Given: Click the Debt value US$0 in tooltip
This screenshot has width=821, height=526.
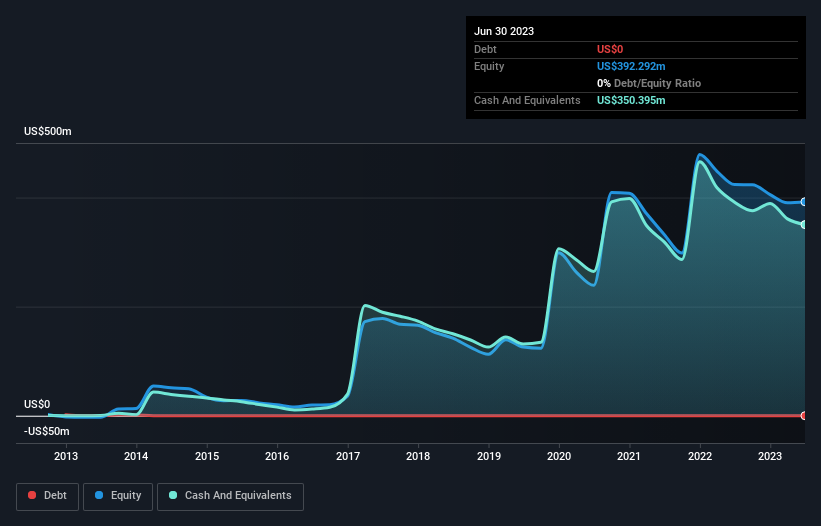Looking at the screenshot, I should coord(610,49).
